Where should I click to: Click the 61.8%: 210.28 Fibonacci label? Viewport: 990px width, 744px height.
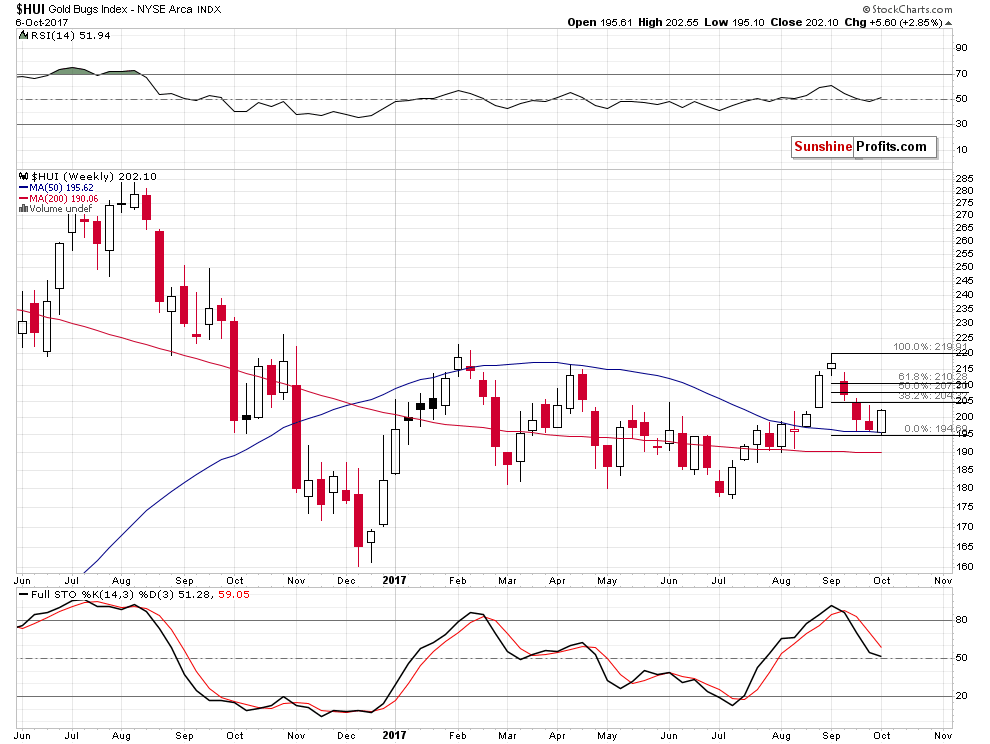point(933,376)
